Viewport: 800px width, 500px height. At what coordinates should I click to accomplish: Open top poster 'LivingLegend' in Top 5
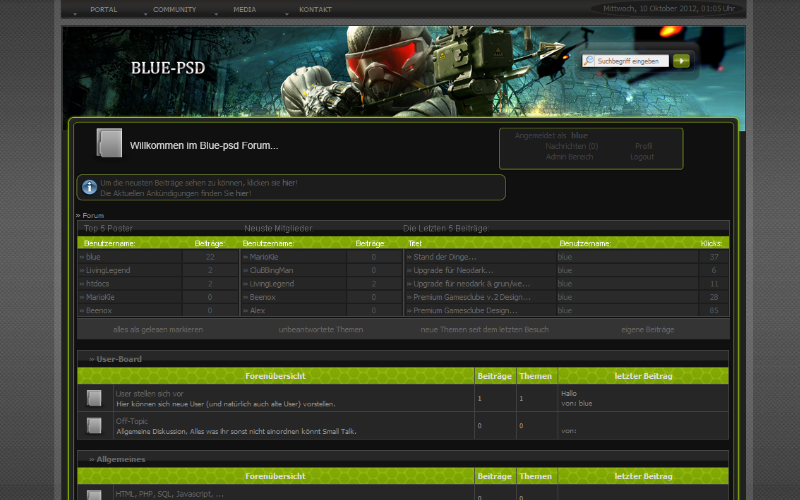pyautogui.click(x=108, y=270)
